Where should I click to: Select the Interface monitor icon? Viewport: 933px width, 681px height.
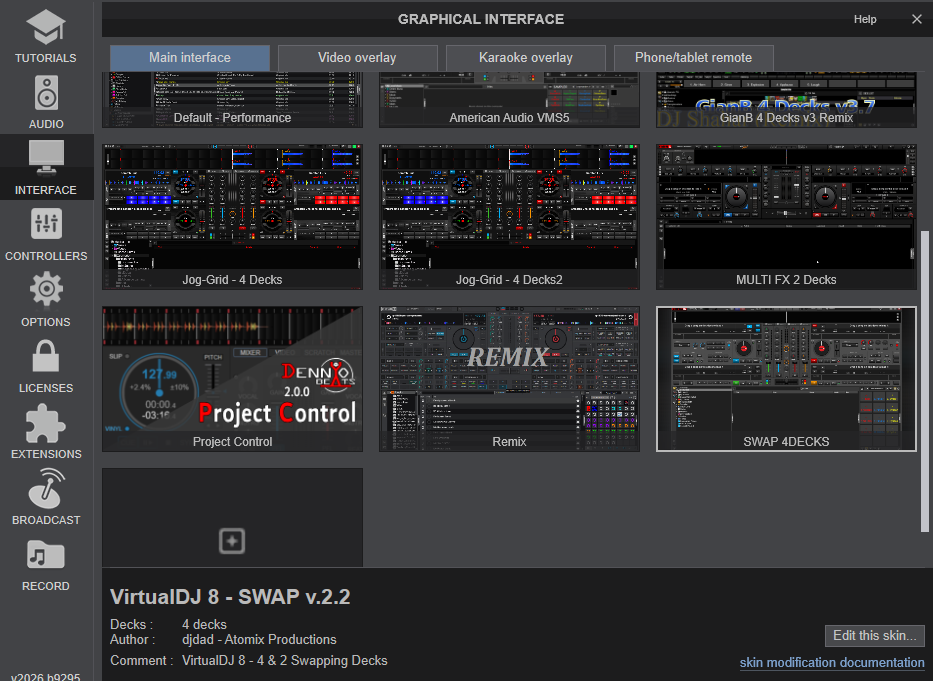[46, 158]
